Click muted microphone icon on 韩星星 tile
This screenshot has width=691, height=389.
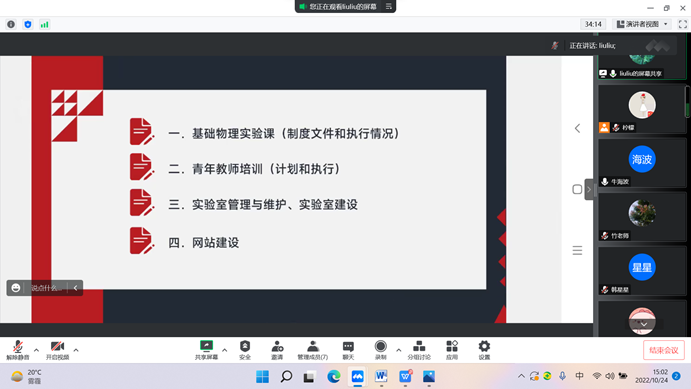click(x=605, y=289)
